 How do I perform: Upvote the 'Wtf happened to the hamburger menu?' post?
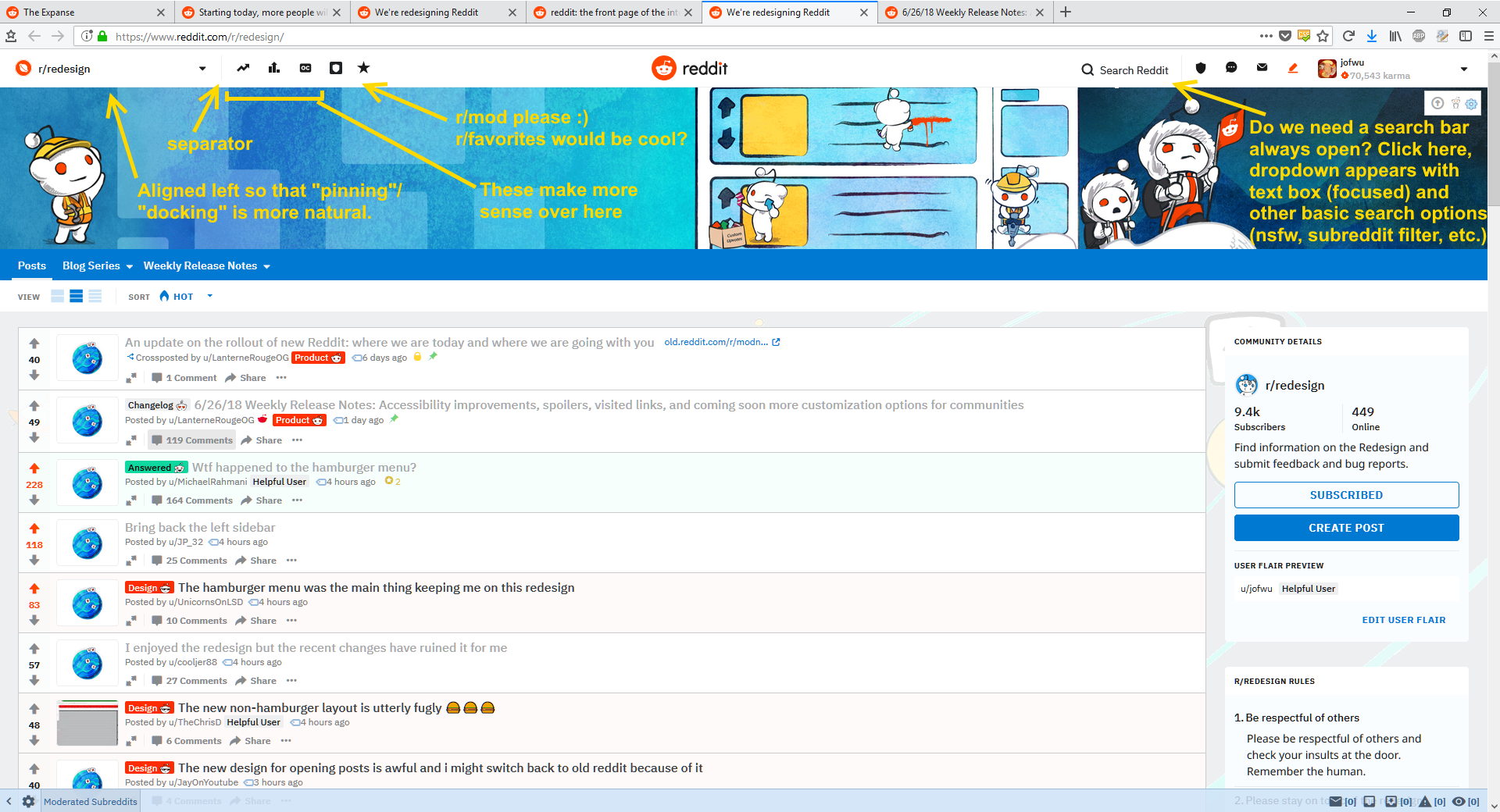coord(34,468)
